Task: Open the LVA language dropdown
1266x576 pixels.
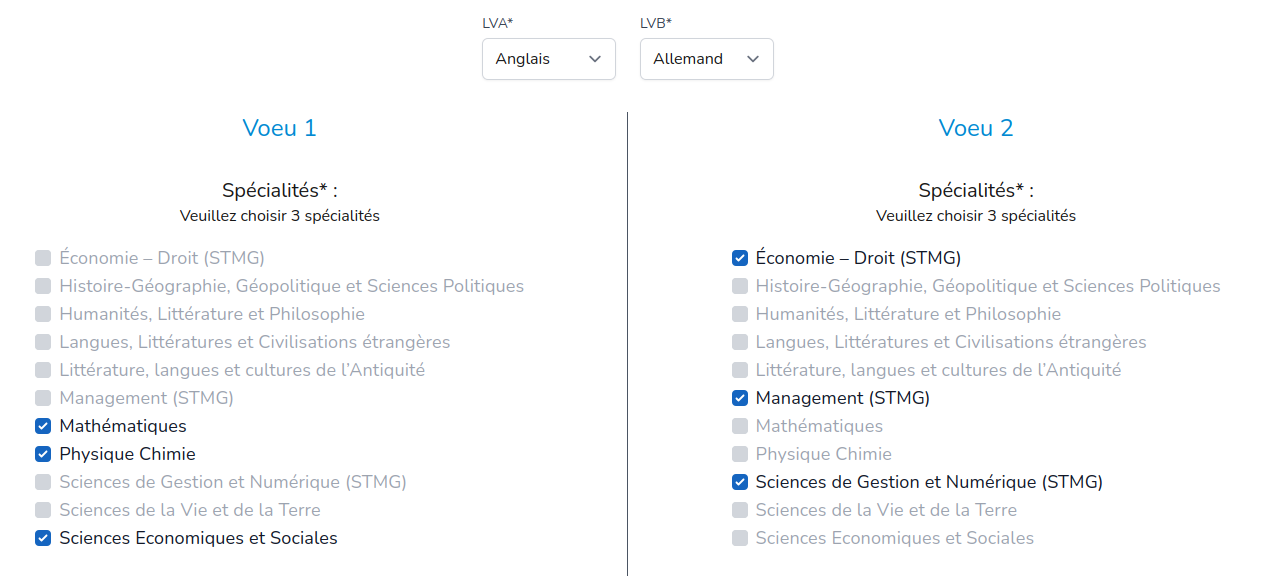Action: (x=548, y=59)
